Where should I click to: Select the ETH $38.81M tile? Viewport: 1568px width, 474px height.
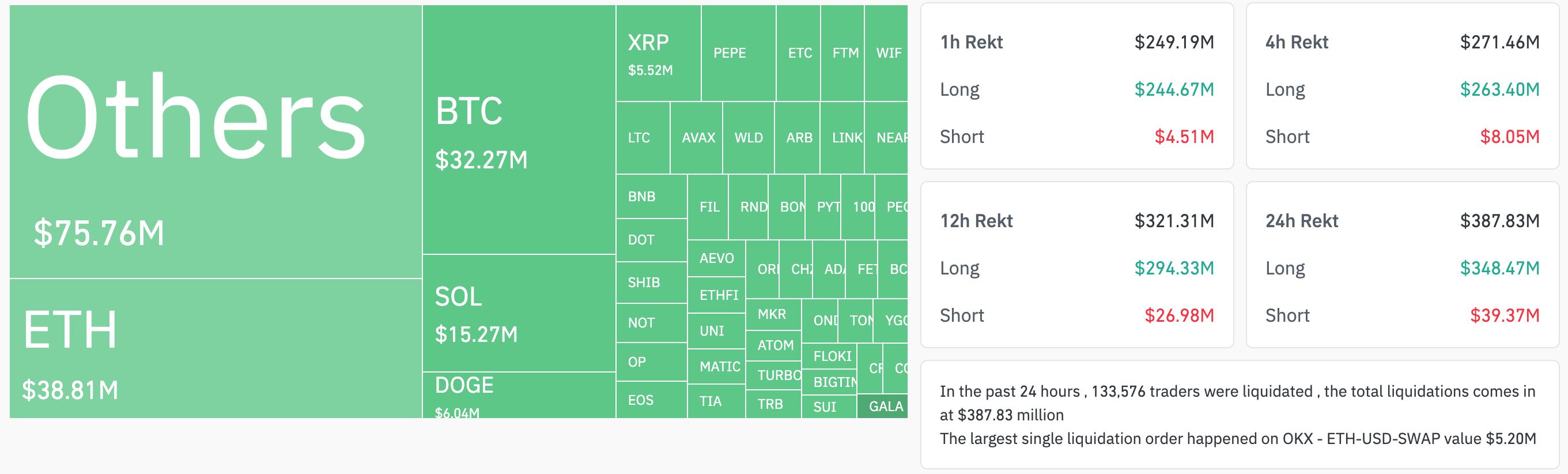pos(216,348)
